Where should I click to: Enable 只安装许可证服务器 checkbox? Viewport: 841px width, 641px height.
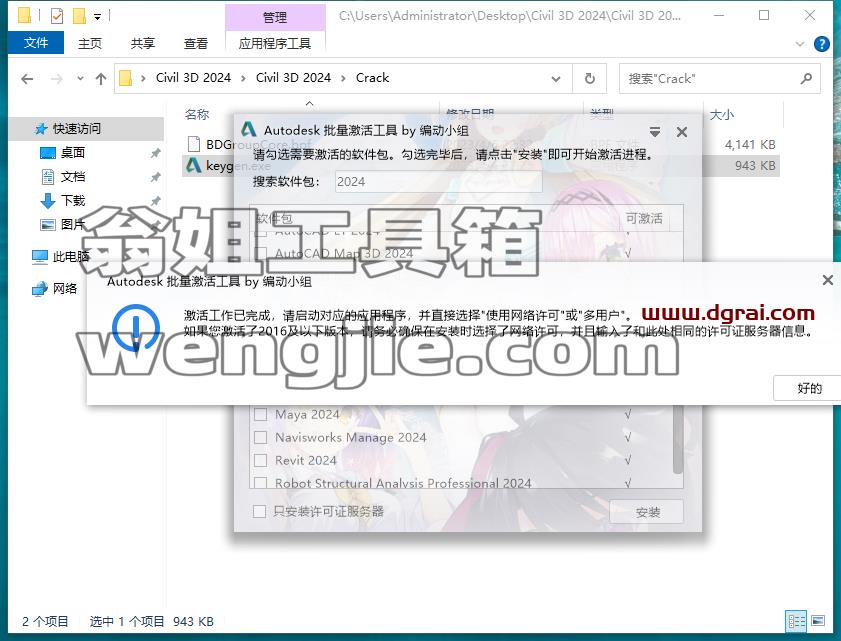click(259, 511)
